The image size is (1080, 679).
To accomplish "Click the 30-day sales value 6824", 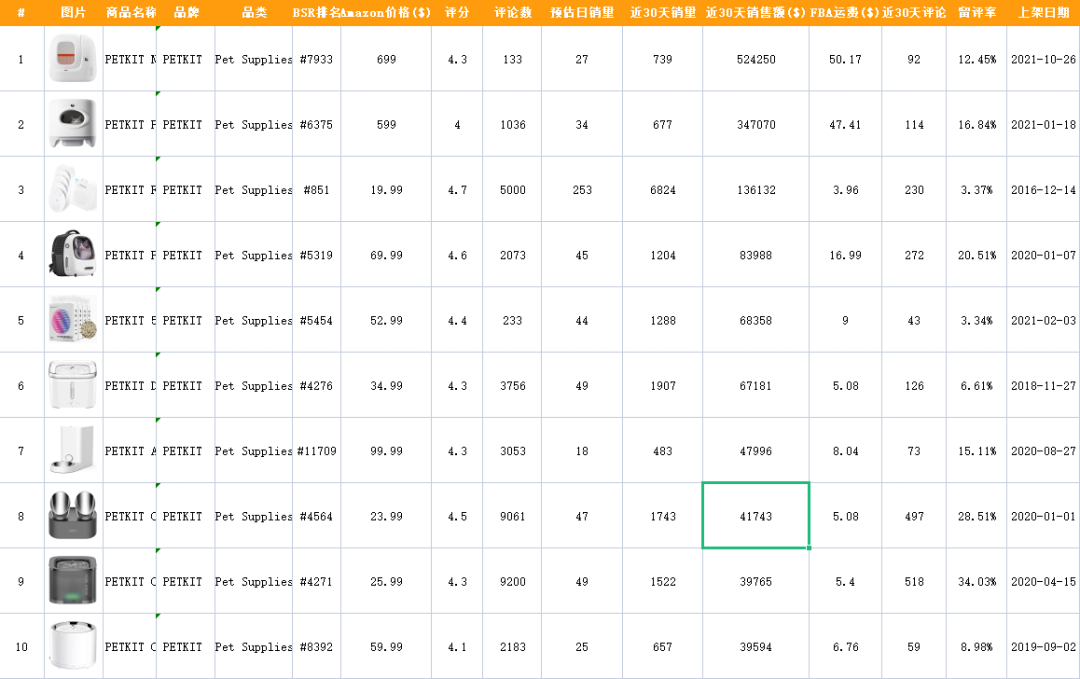I will (663, 190).
